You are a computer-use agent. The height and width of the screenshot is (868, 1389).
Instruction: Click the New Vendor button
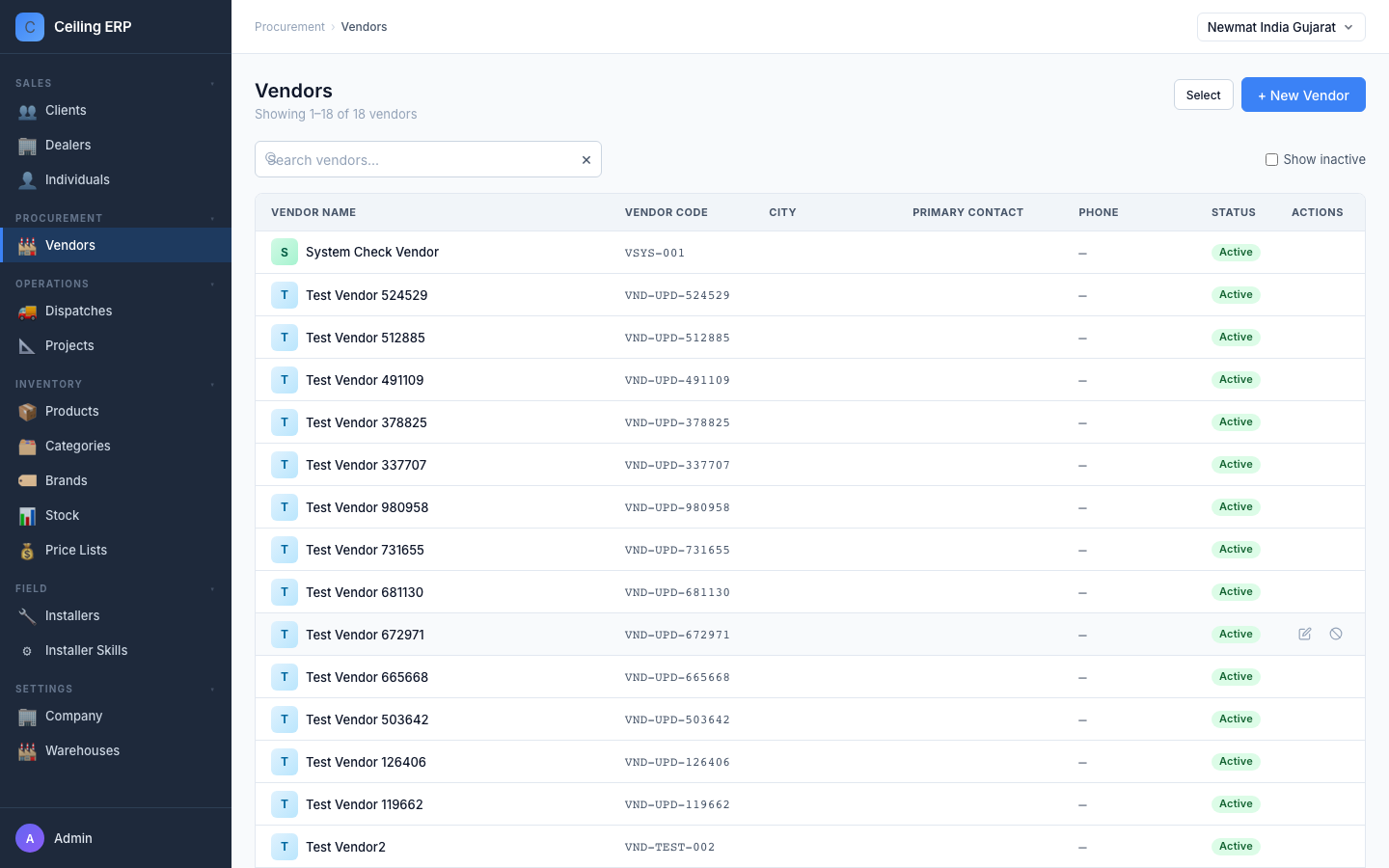tap(1303, 95)
